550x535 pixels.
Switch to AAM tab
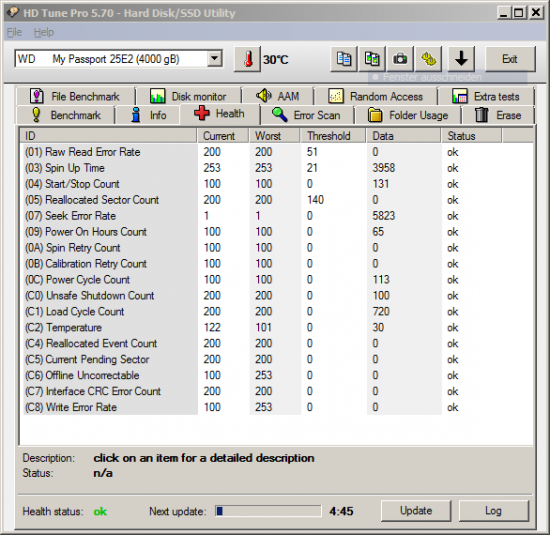(x=278, y=96)
